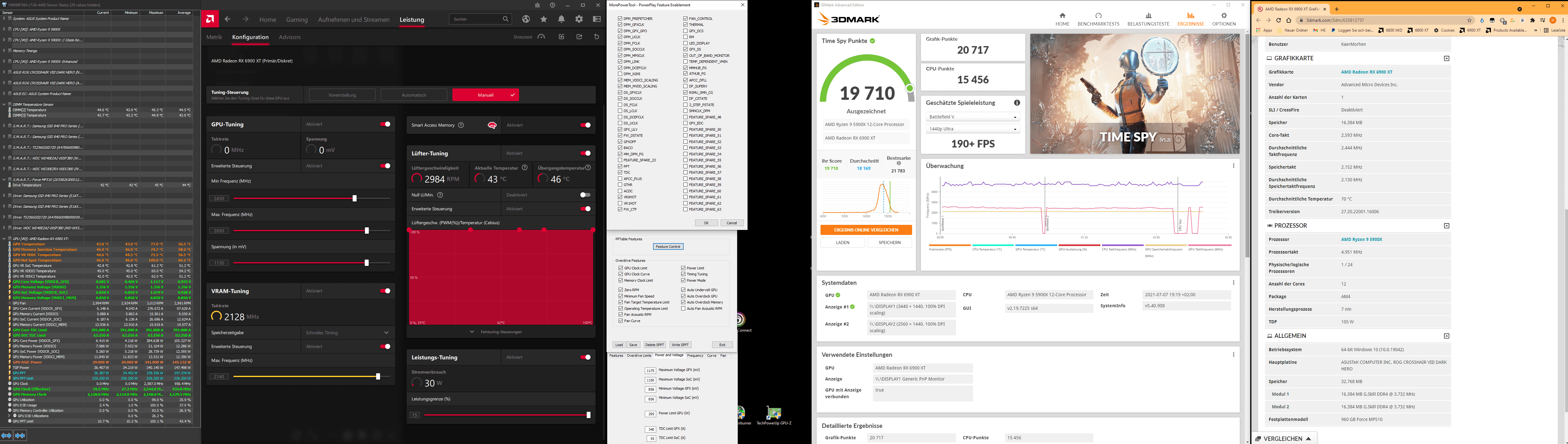Open Radeon Software settings gear
Screen dimensions: 1568x444
pyautogui.click(x=579, y=20)
